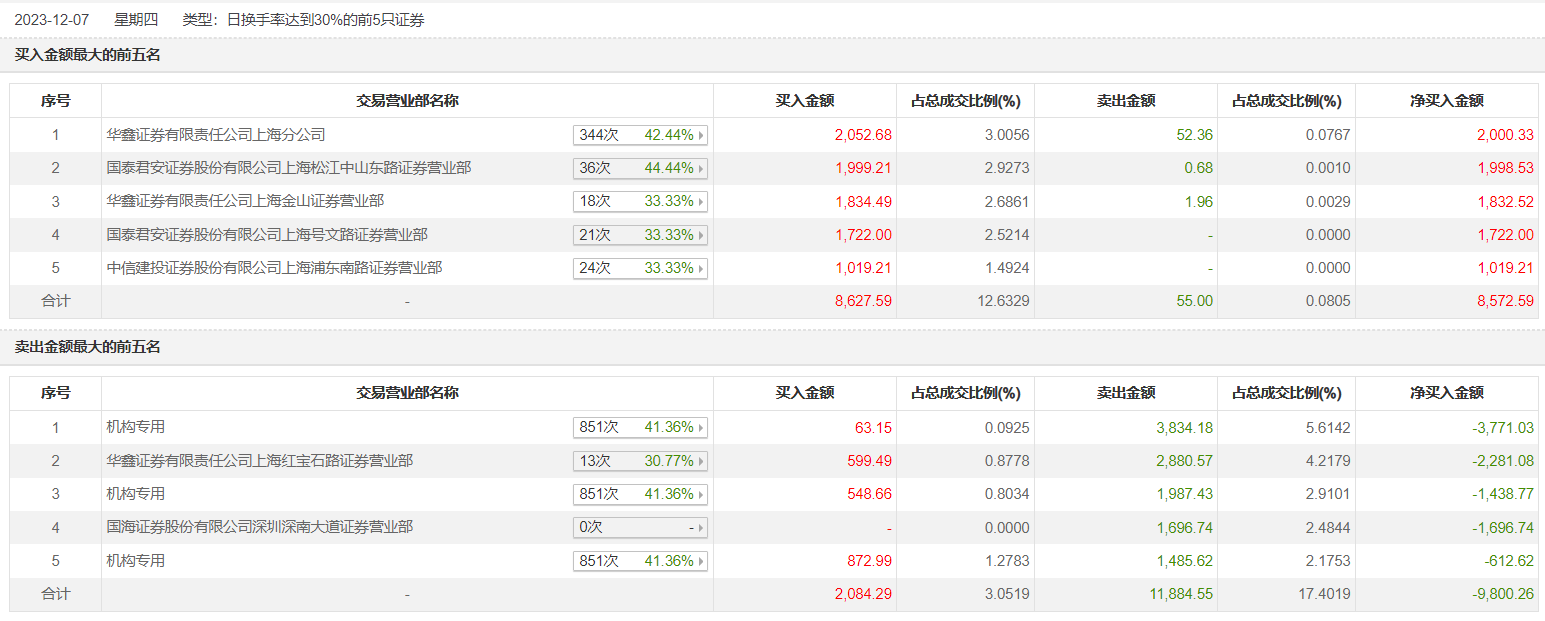This screenshot has width=1545, height=621.
Task: Open 华鑫证券 上海红宝石路证券营业部 link
Action: [260, 461]
